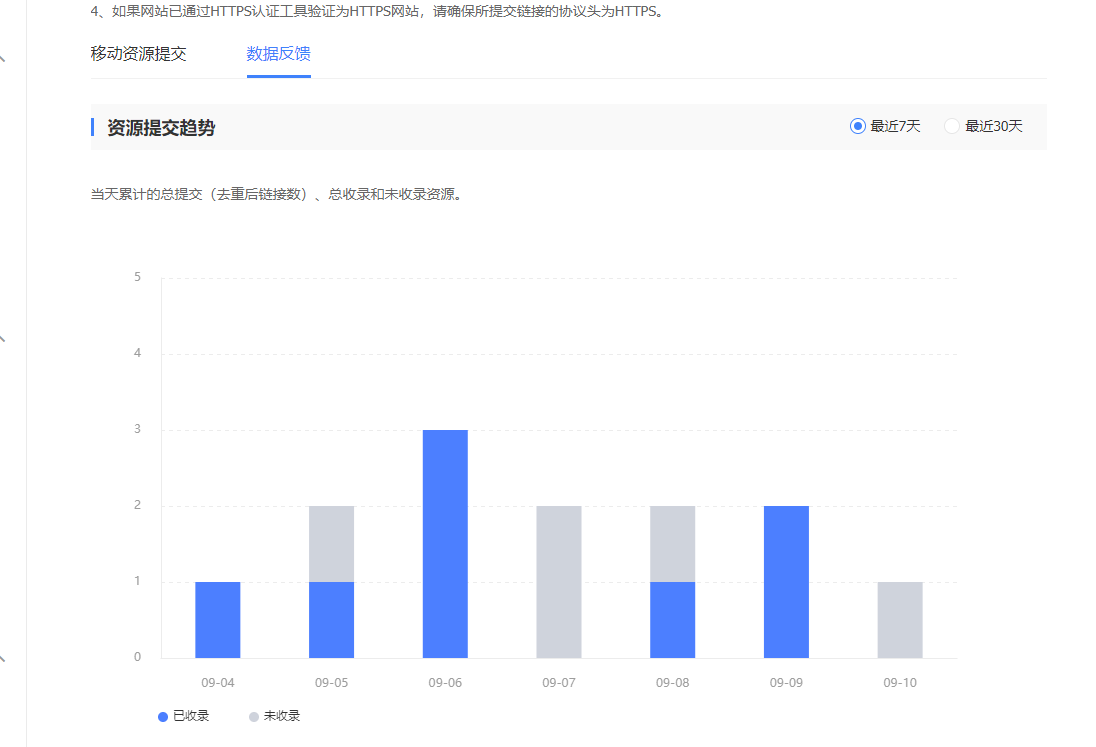Image resolution: width=1096 pixels, height=747 pixels.
Task: Click the 09-07 axis label
Action: [559, 683]
